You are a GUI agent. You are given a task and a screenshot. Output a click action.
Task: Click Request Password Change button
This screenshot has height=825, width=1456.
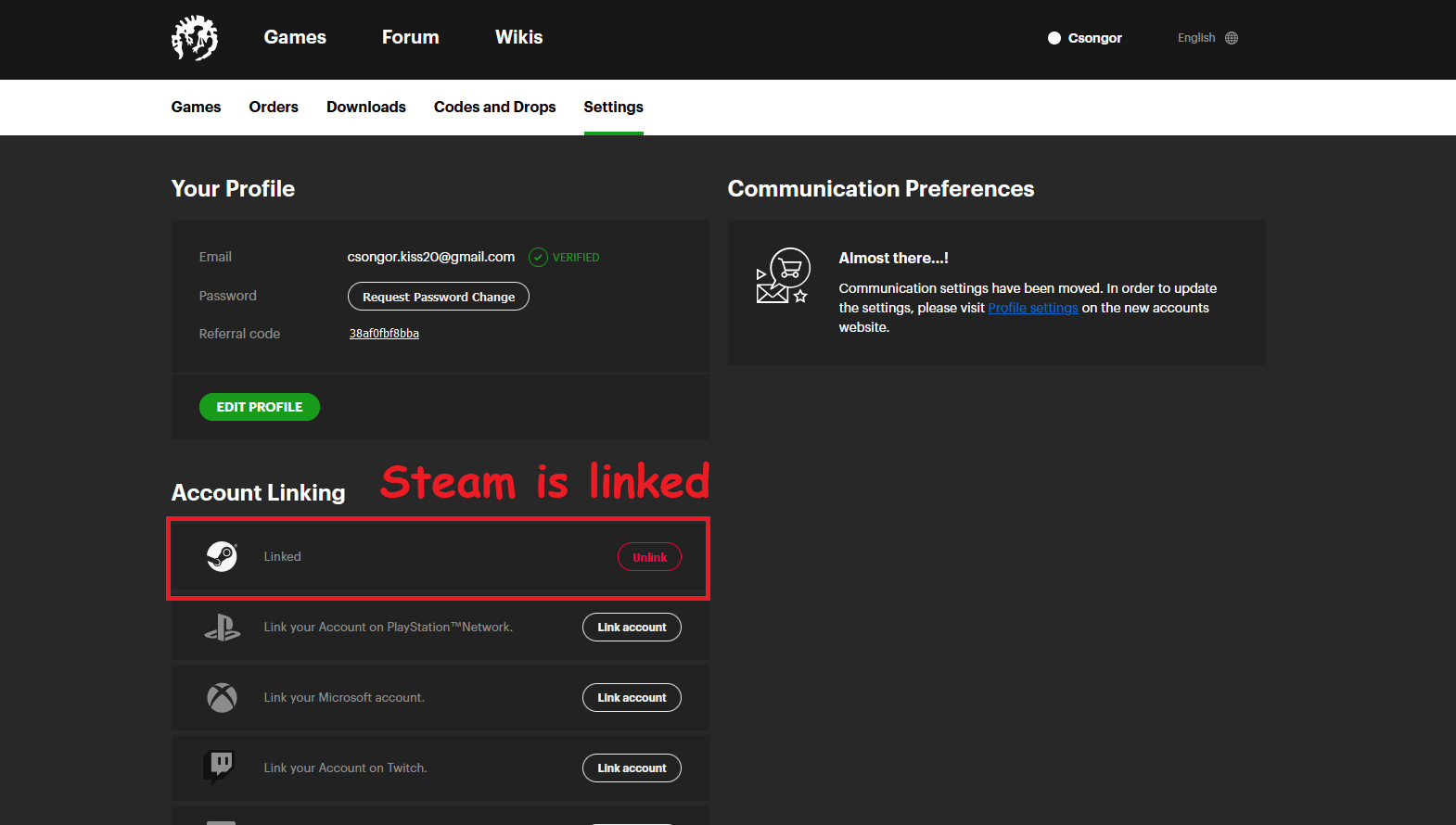coord(439,297)
